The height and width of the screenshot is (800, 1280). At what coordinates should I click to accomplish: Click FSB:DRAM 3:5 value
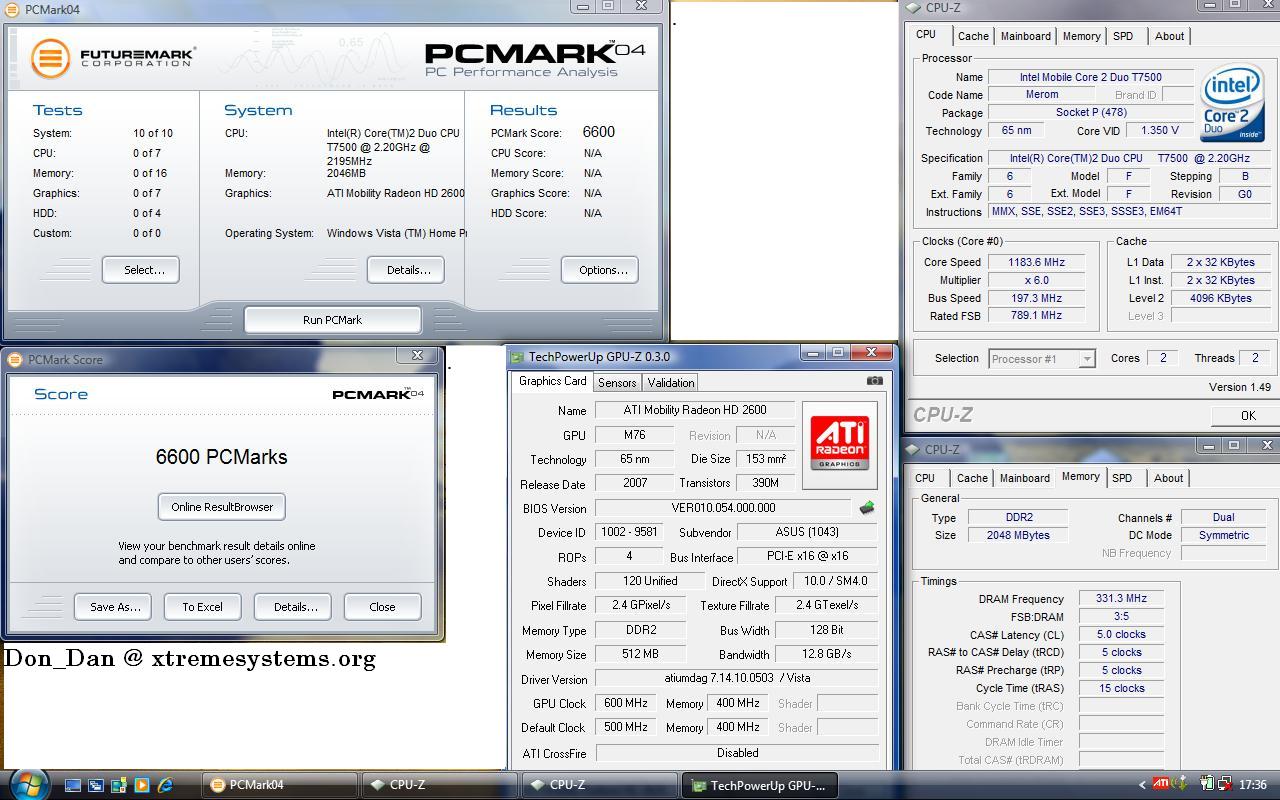pos(1121,616)
